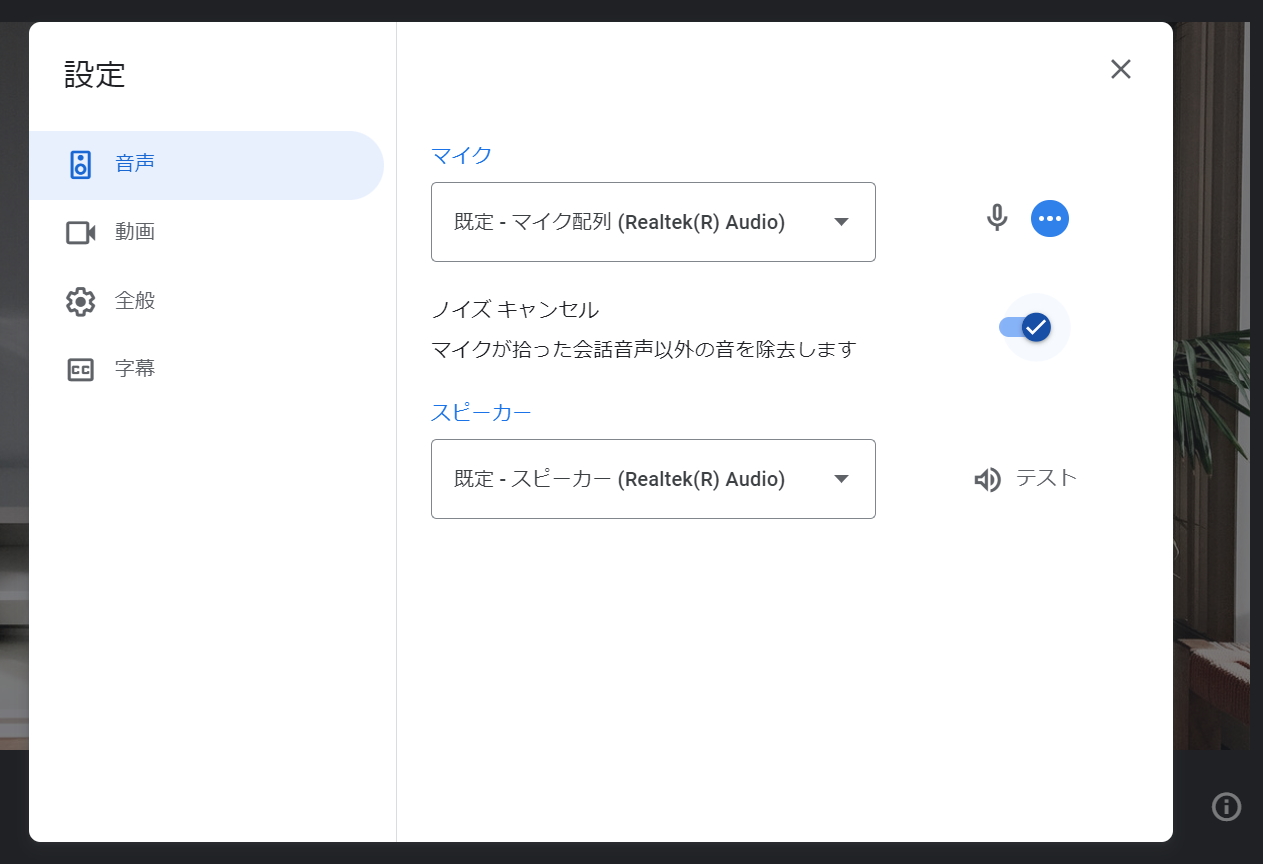1263x864 pixels.
Task: Open the info icon in the bottom corner
Action: pos(1226,807)
